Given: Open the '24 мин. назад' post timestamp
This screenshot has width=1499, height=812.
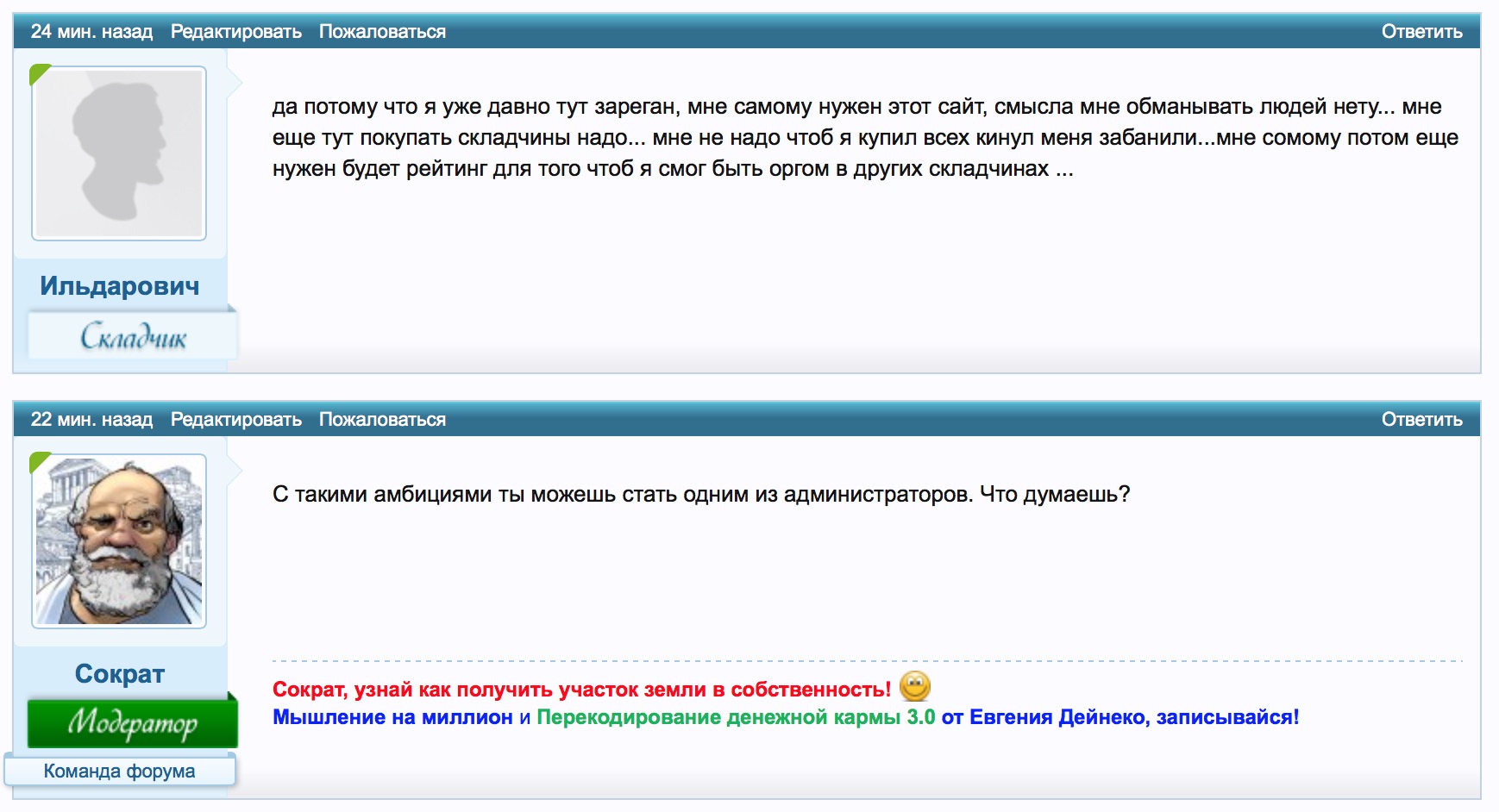Looking at the screenshot, I should point(91,32).
